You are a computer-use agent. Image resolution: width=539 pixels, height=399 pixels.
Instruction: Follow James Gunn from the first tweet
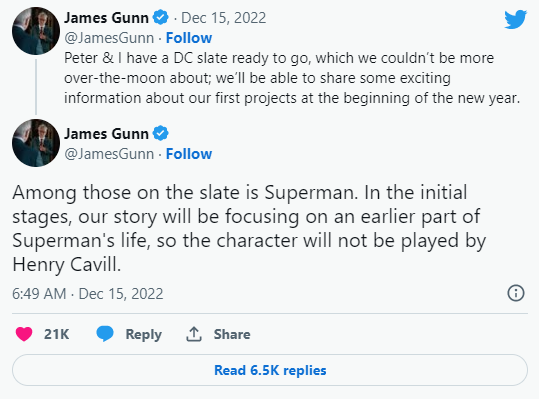189,38
